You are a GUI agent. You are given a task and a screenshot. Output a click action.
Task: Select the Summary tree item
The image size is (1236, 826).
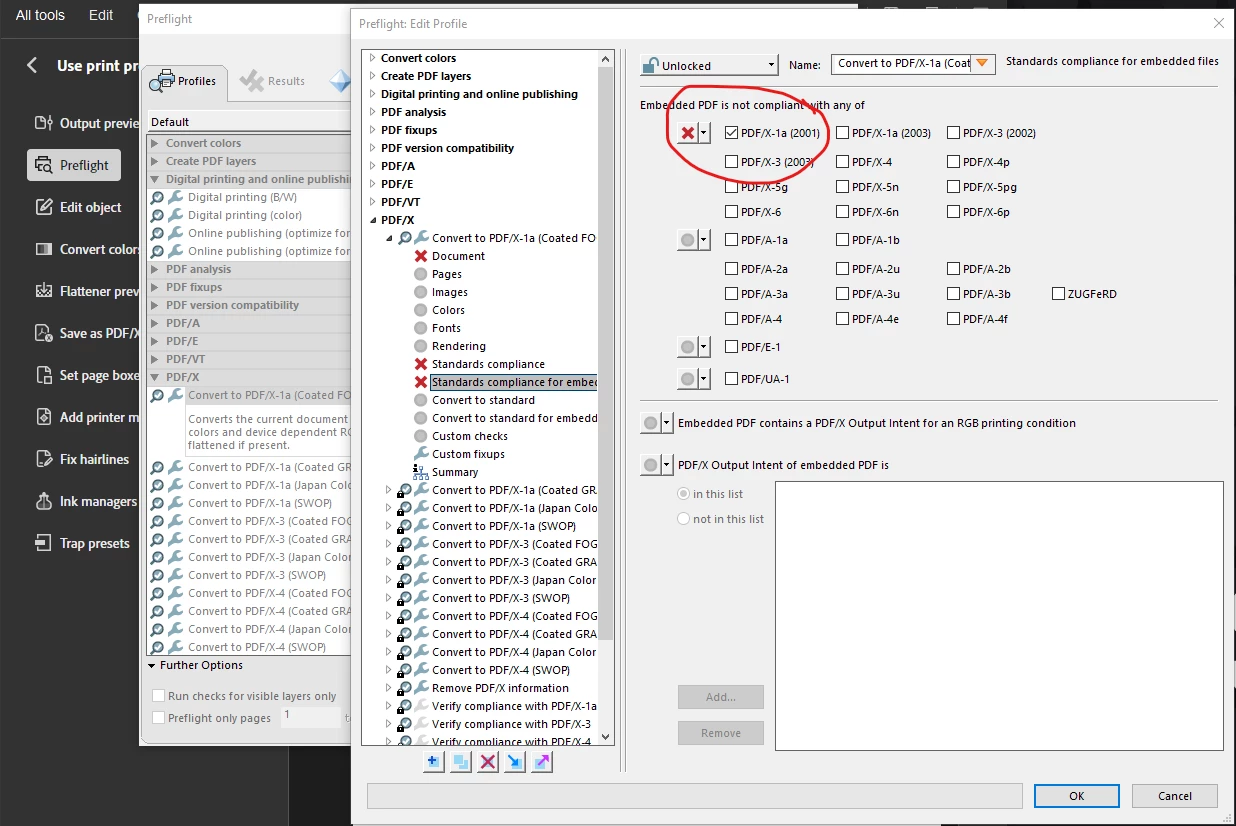(x=445, y=472)
